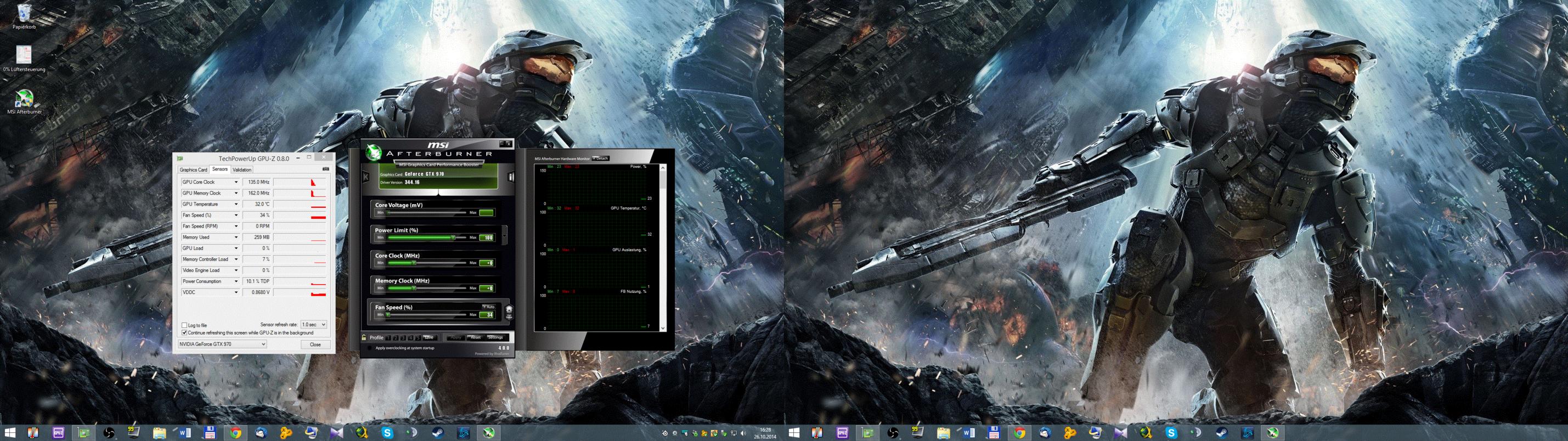Switch to the Graphics Card tab
Viewport: 1568px width, 441px height.
point(194,169)
